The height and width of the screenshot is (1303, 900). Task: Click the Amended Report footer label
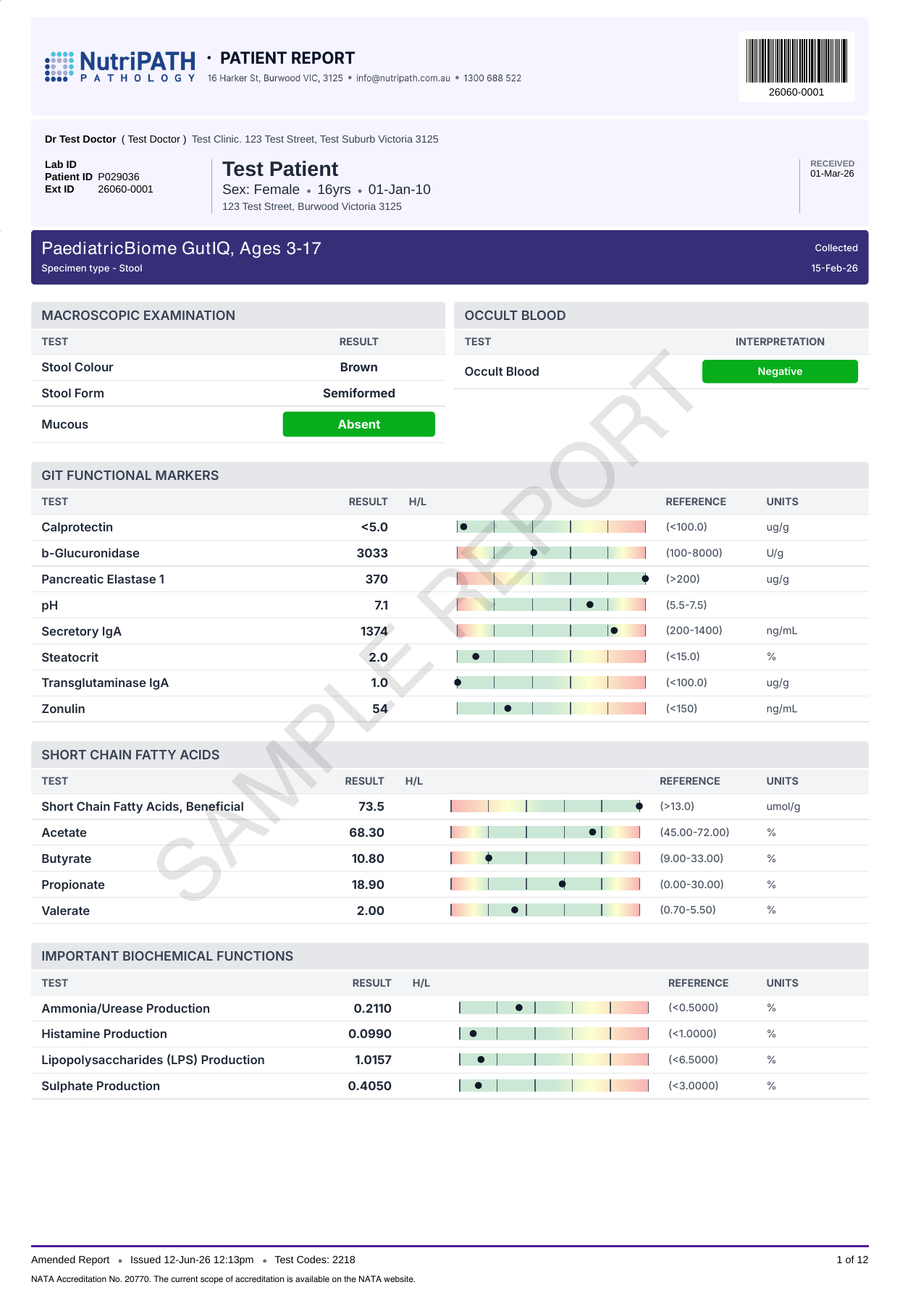coord(70,1260)
